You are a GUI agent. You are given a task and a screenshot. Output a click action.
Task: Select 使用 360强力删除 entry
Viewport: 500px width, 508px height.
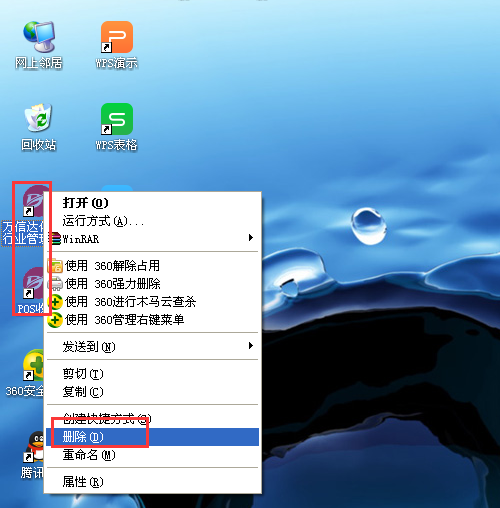tap(152, 284)
